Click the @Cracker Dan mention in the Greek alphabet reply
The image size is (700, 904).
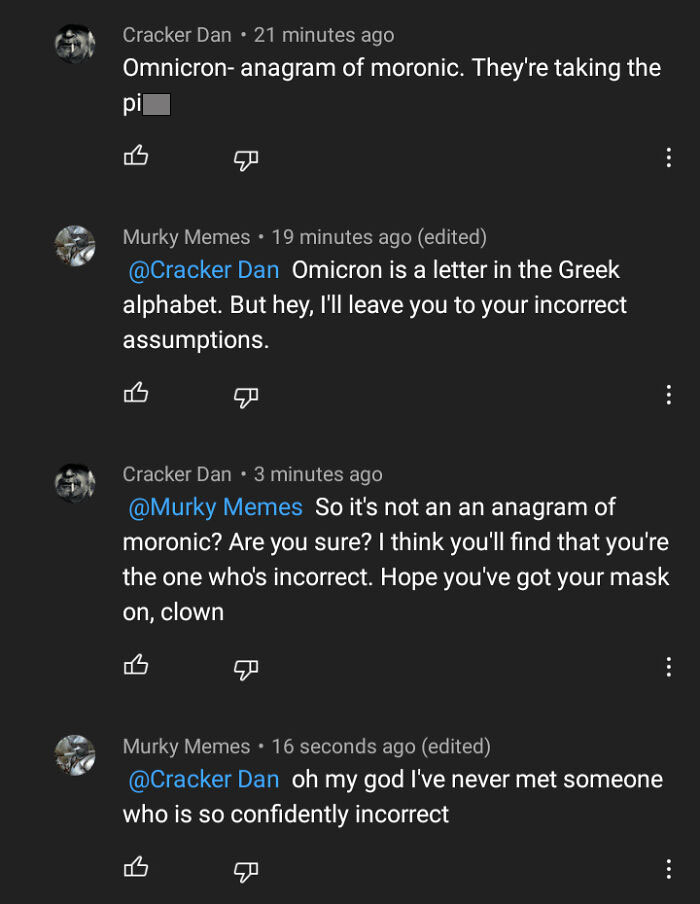[204, 270]
